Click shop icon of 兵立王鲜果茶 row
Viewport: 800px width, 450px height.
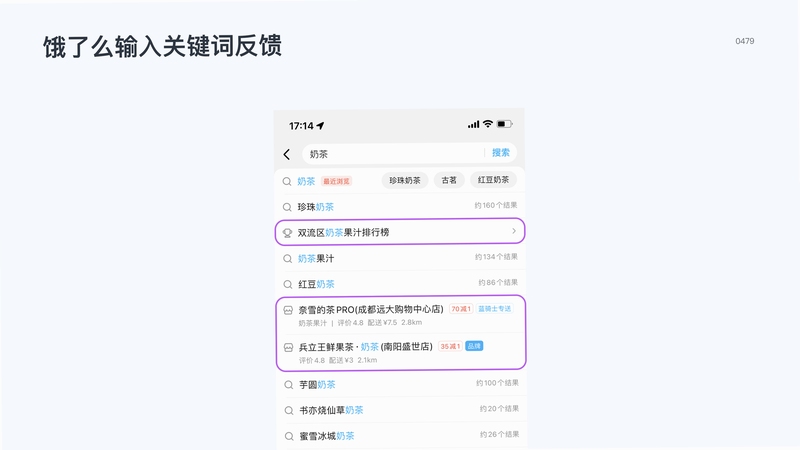pyautogui.click(x=288, y=347)
